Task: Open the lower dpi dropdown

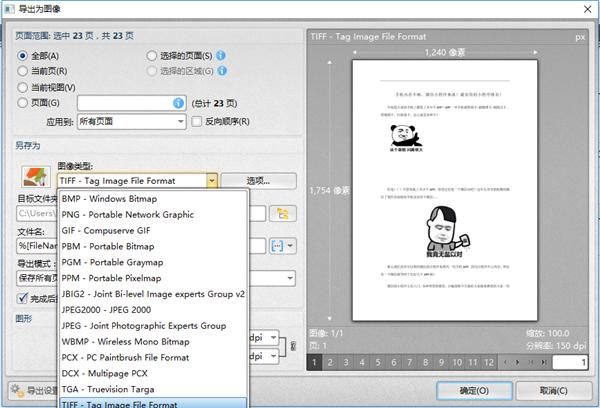Action: (273, 356)
